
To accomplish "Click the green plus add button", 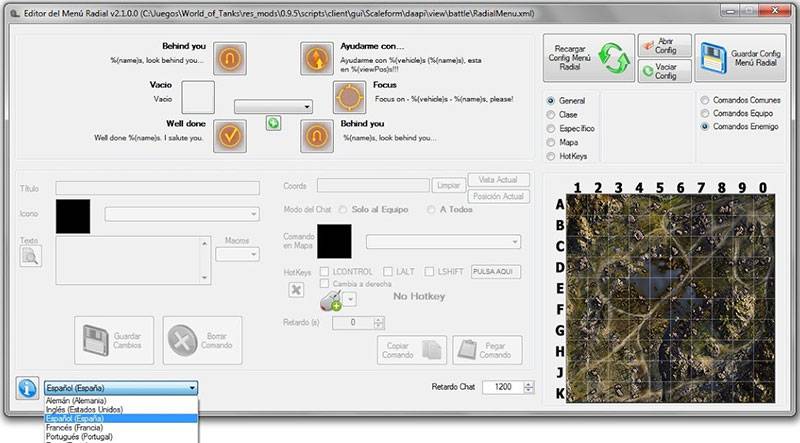I will [x=273, y=123].
